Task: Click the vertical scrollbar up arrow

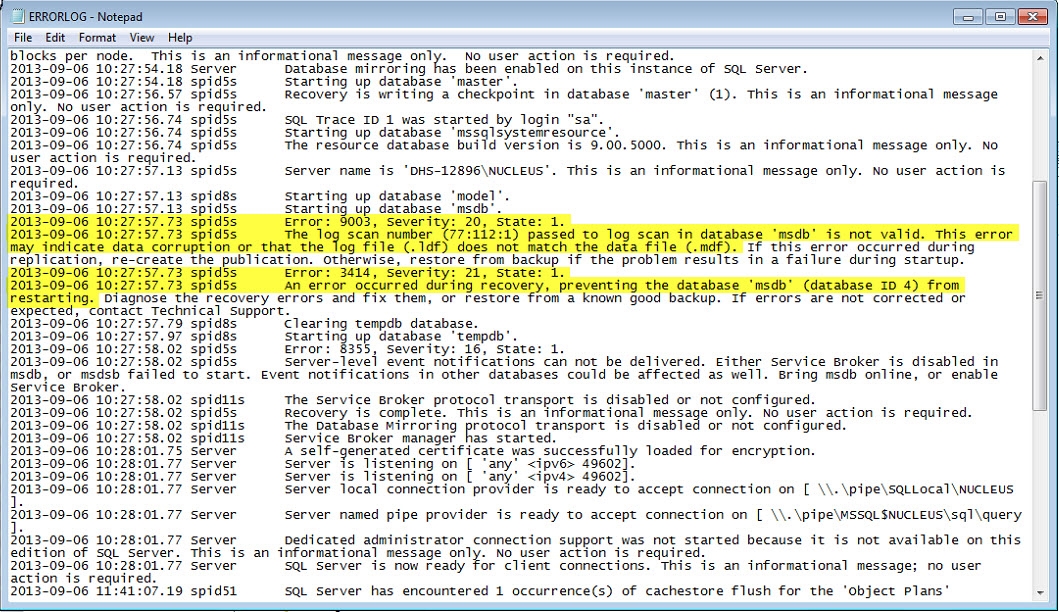Action: tap(1040, 57)
